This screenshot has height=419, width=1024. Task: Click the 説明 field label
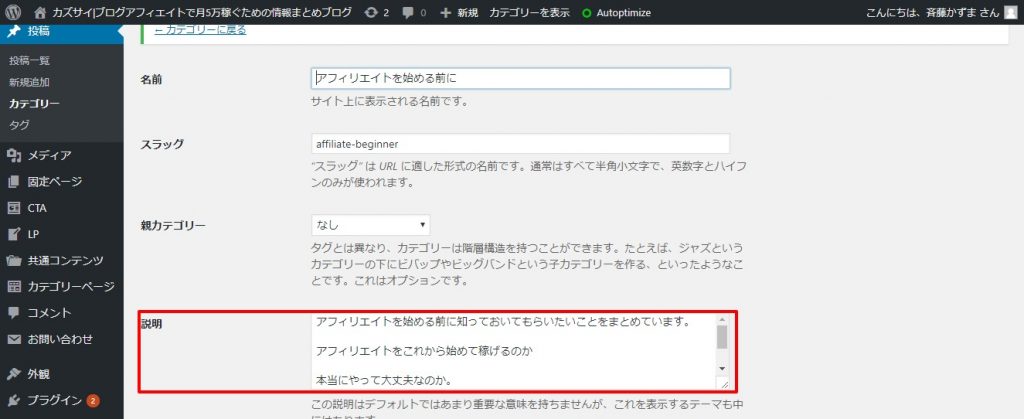point(152,323)
